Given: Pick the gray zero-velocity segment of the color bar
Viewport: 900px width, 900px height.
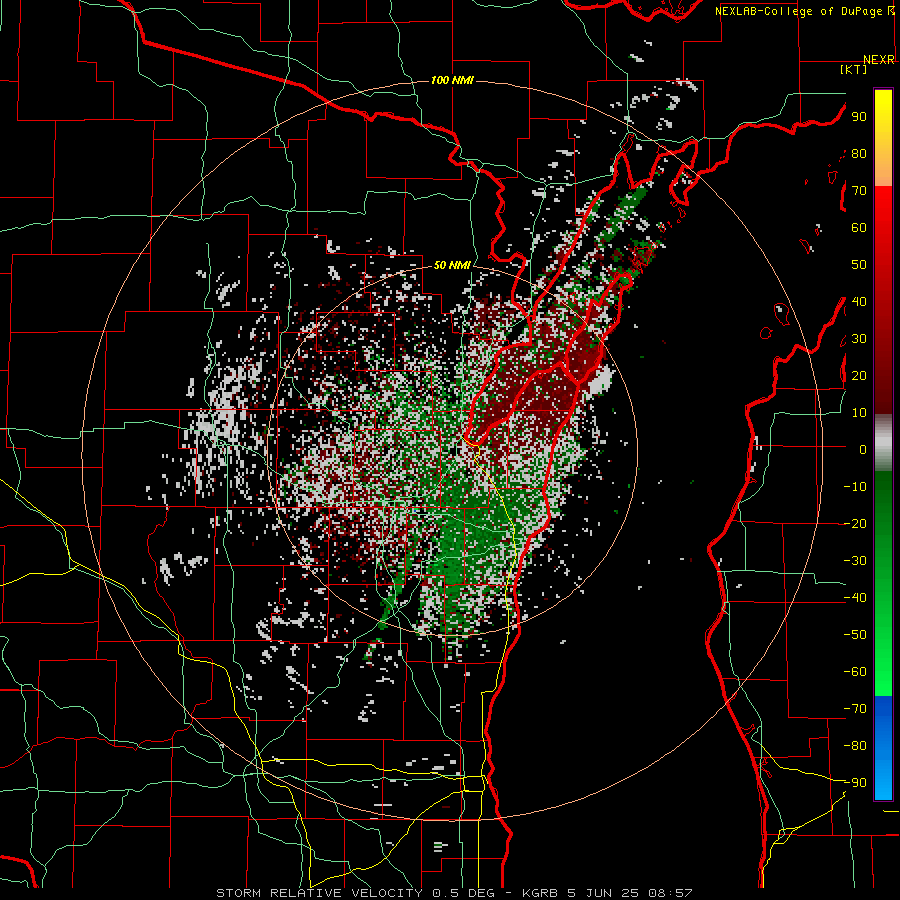Looking at the screenshot, I should click(x=883, y=443).
